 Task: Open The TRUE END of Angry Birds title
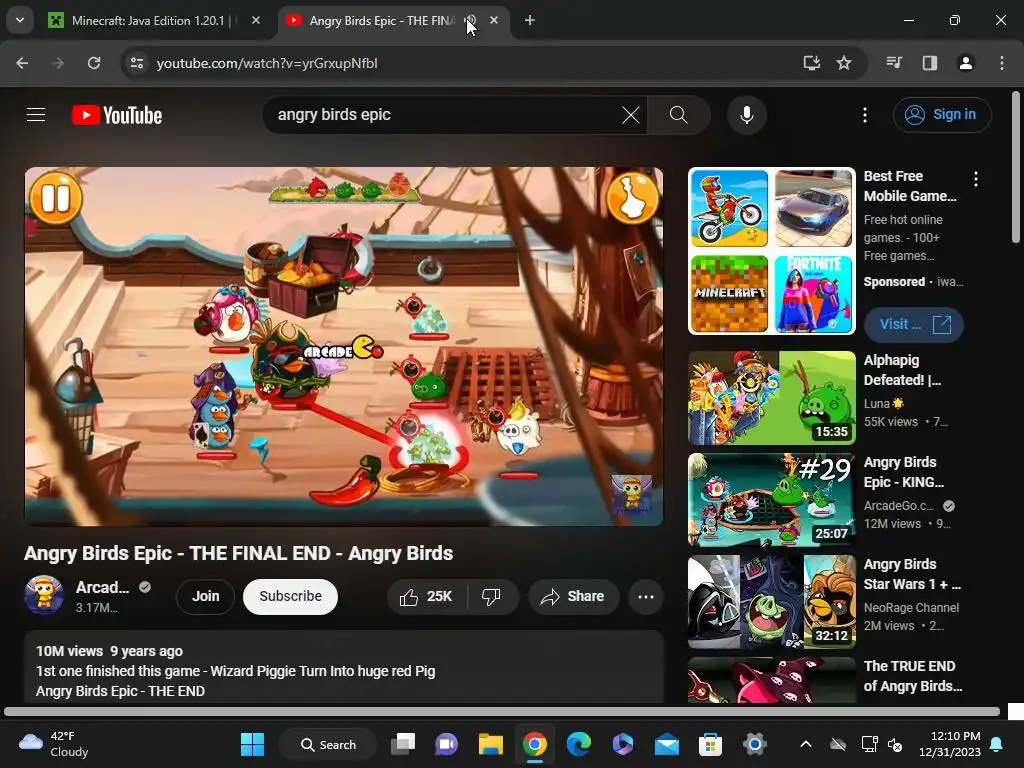912,676
